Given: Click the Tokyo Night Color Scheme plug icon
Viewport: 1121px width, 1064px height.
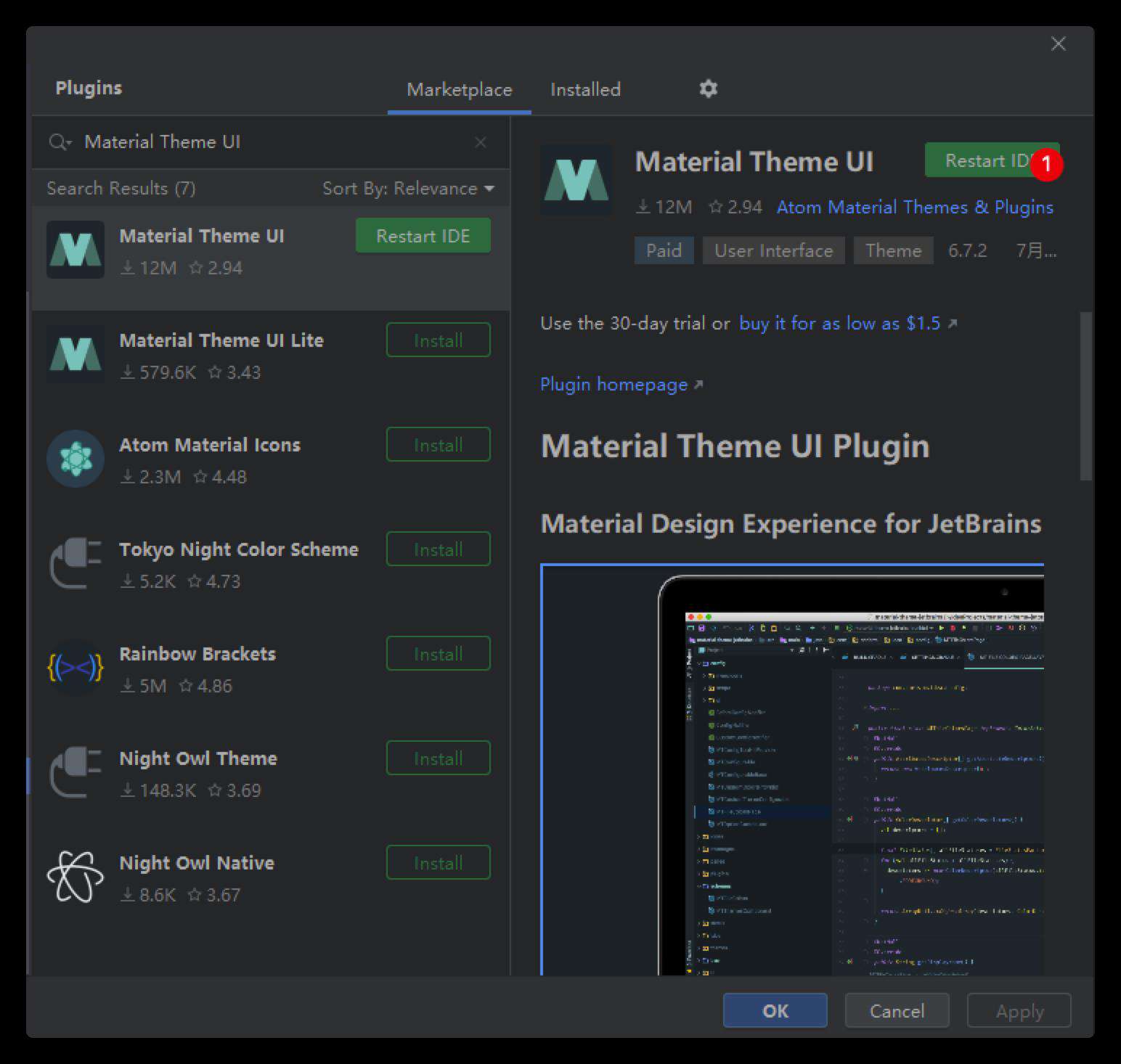Looking at the screenshot, I should tap(76, 563).
